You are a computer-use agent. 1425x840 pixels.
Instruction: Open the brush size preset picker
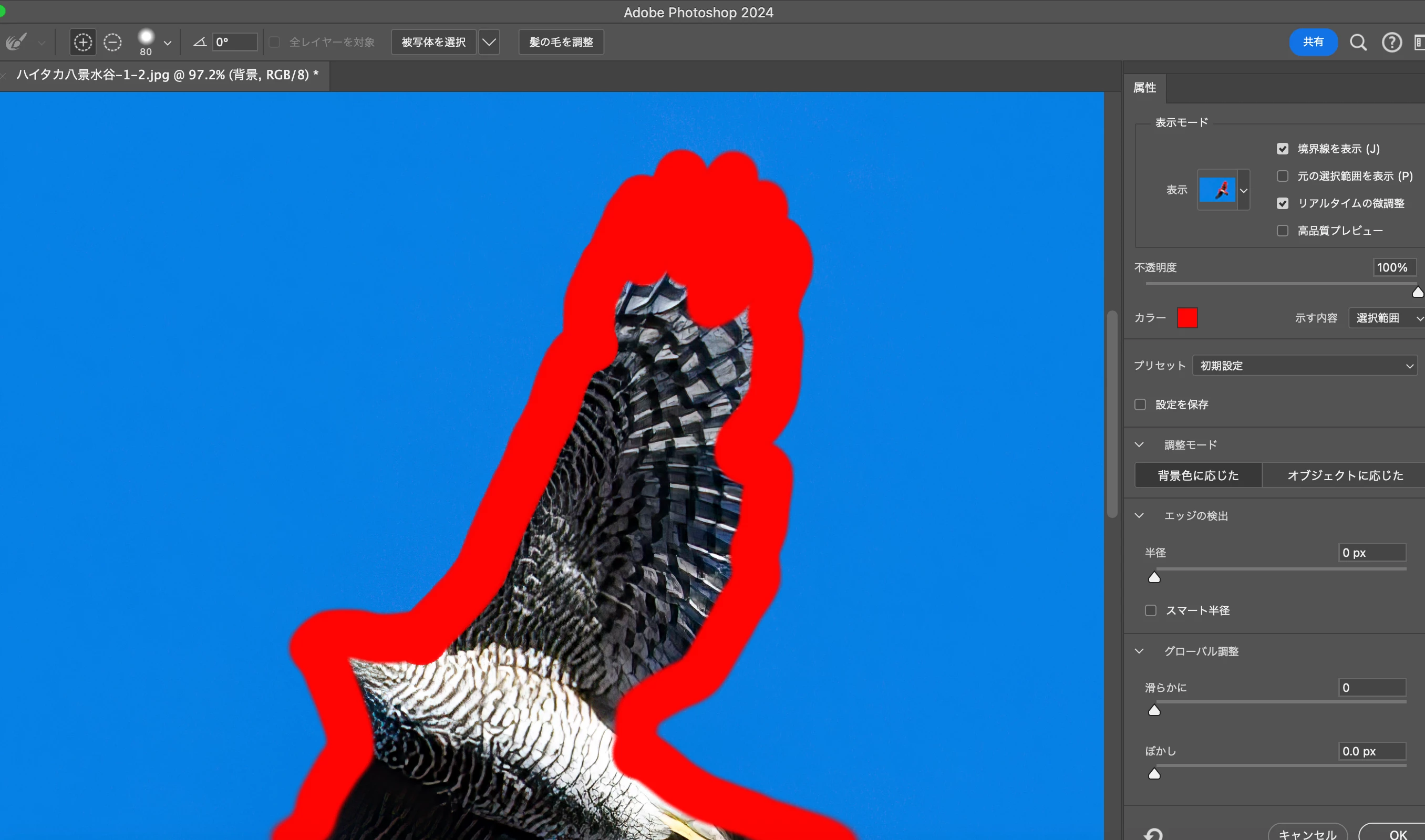click(x=167, y=43)
